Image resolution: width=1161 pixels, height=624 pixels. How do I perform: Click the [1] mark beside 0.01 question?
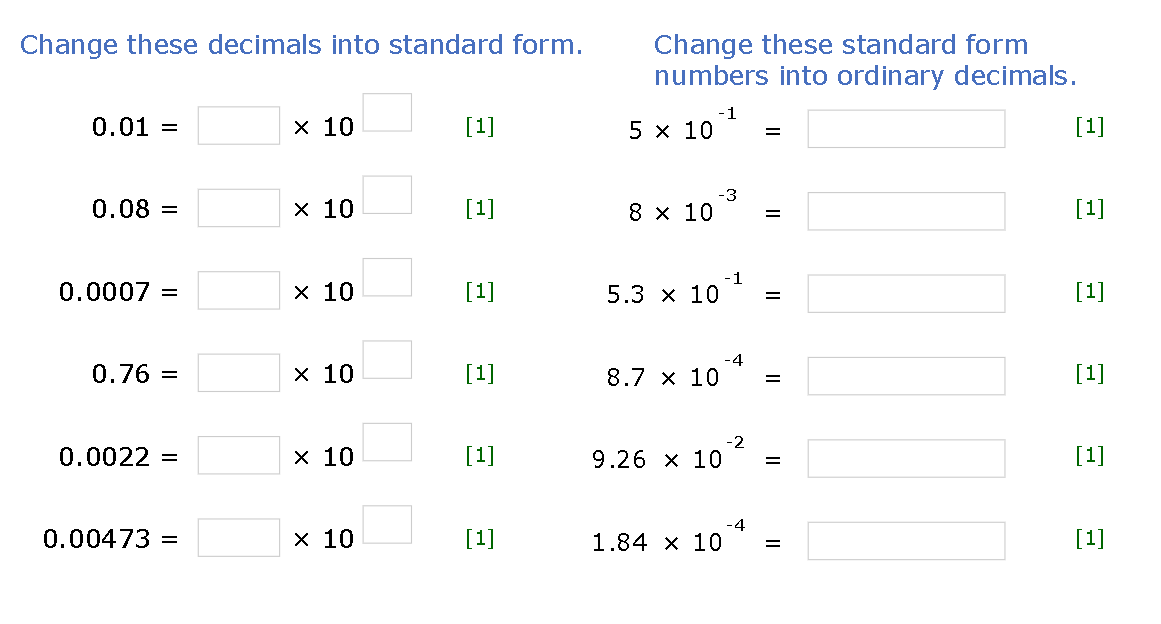[x=480, y=126]
